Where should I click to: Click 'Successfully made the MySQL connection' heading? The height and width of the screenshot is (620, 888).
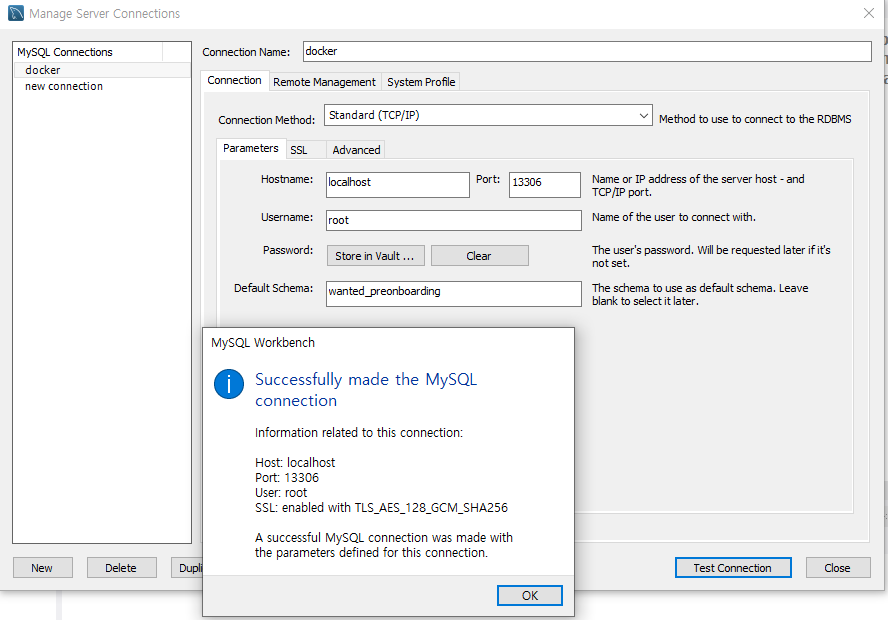[x=366, y=390]
